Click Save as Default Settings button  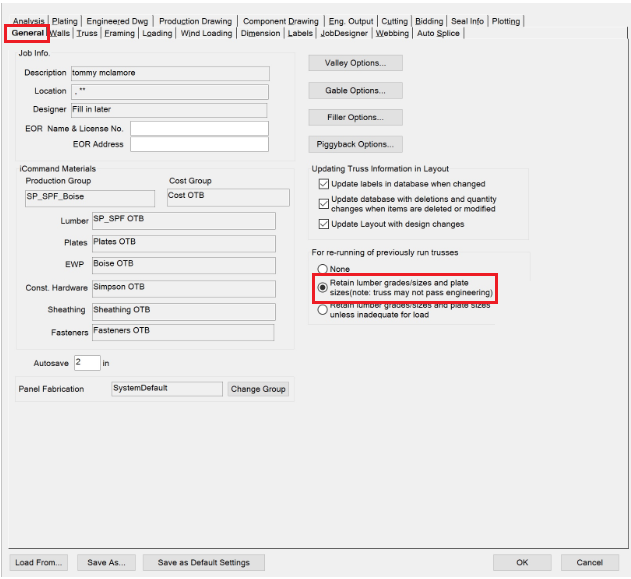[203, 562]
